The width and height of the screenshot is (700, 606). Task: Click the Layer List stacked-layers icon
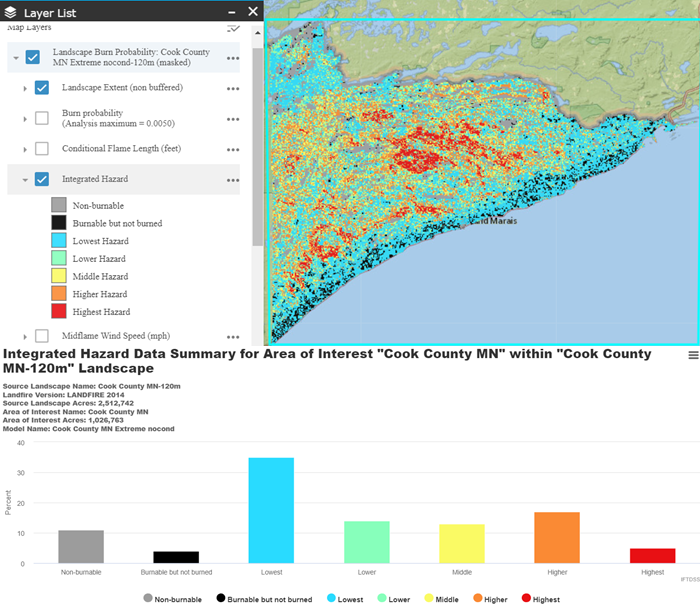11,13
